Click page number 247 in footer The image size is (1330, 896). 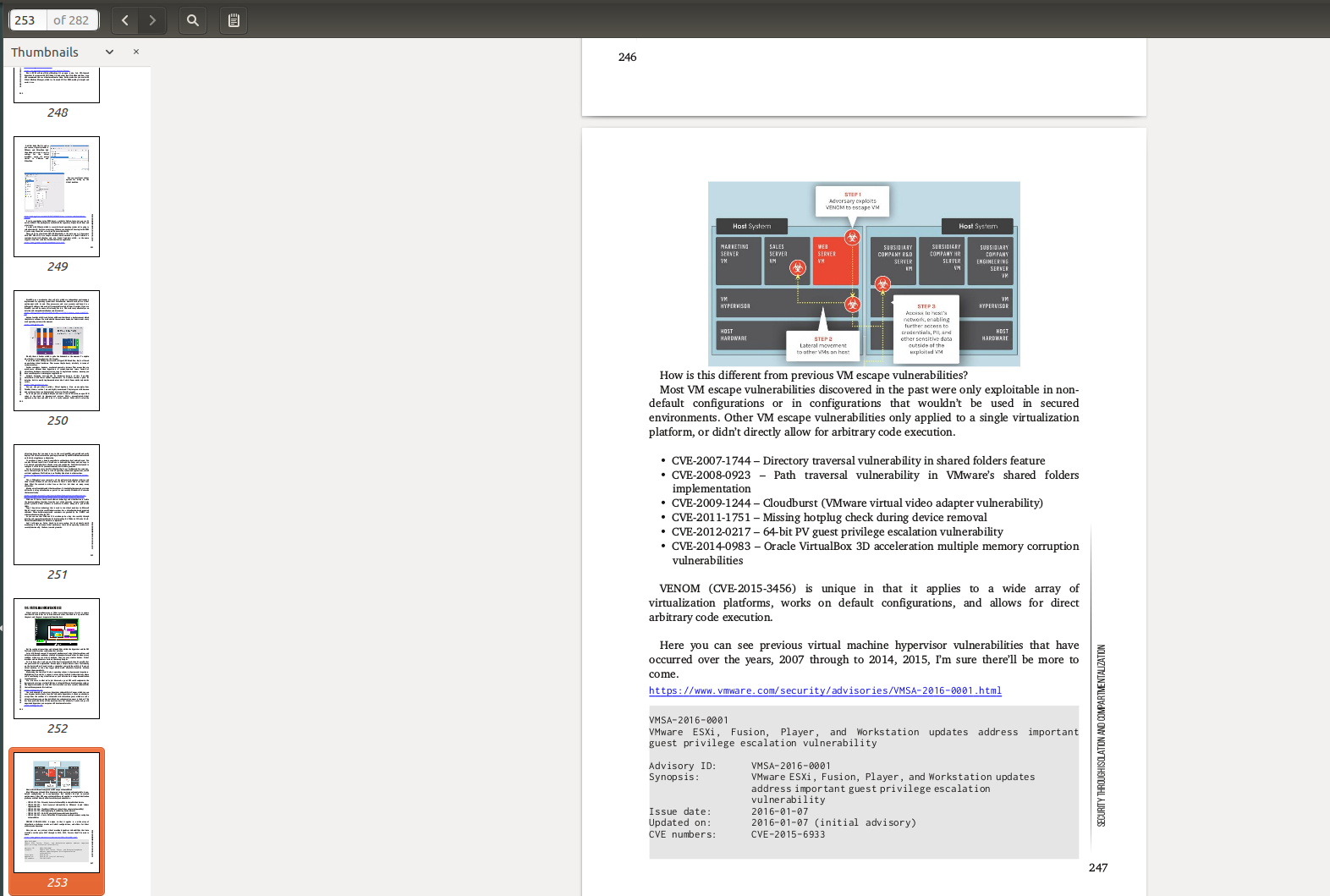click(1097, 867)
